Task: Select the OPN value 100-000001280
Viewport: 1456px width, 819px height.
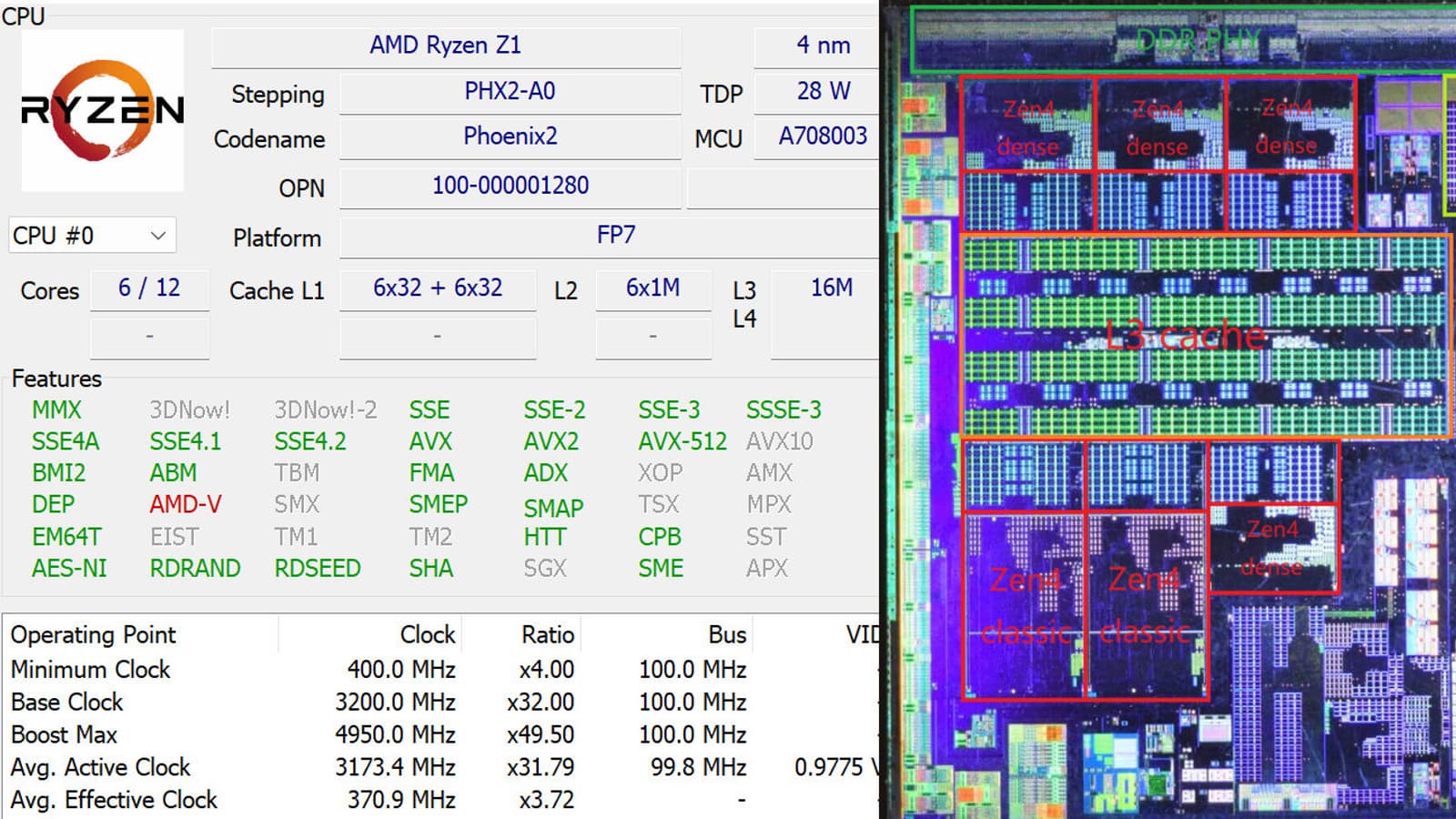Action: click(510, 186)
